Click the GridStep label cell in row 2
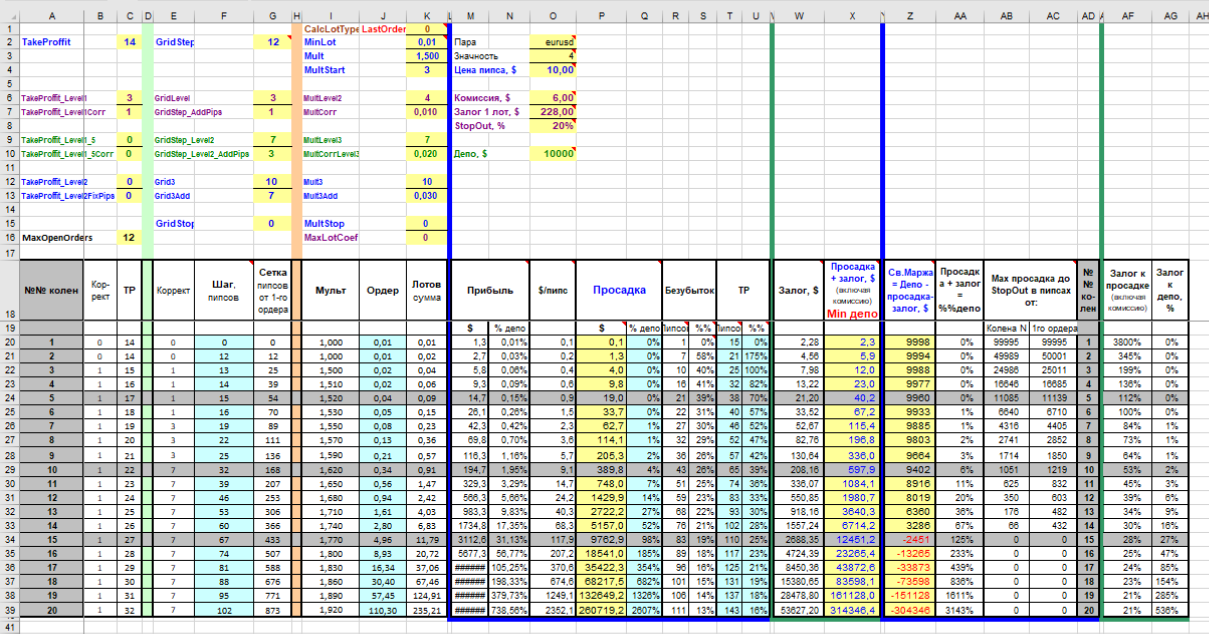Viewport: 1209px width, 634px height. [175, 43]
